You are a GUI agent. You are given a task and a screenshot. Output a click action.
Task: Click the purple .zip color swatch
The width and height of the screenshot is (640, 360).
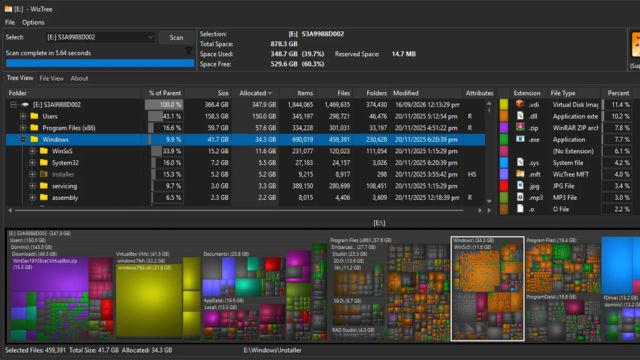click(504, 128)
